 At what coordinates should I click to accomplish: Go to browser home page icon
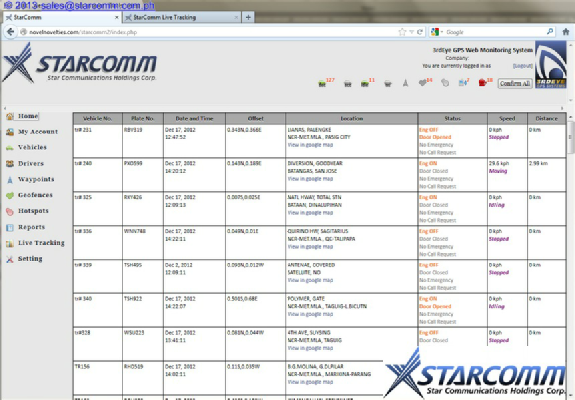(565, 32)
